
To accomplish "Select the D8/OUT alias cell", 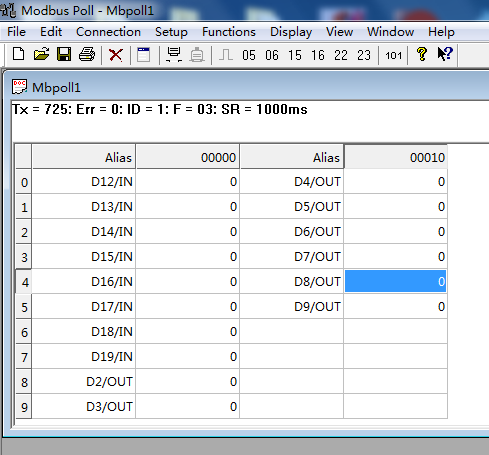I will 292,282.
